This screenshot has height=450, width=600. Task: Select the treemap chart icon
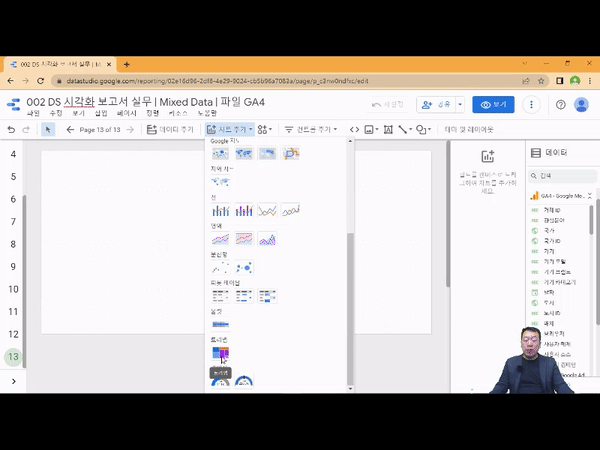coord(220,353)
